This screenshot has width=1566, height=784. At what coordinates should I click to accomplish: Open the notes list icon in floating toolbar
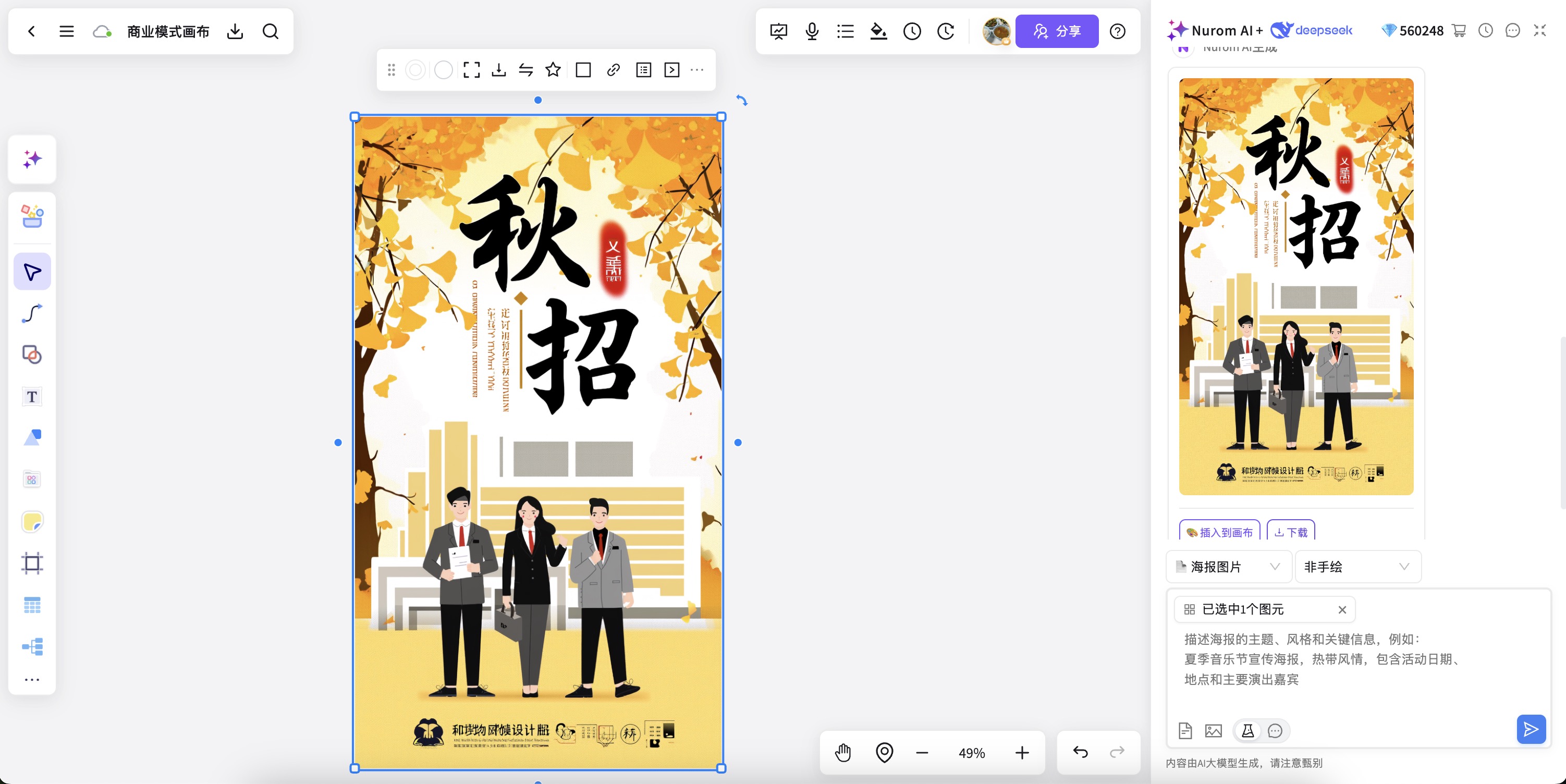pyautogui.click(x=644, y=70)
